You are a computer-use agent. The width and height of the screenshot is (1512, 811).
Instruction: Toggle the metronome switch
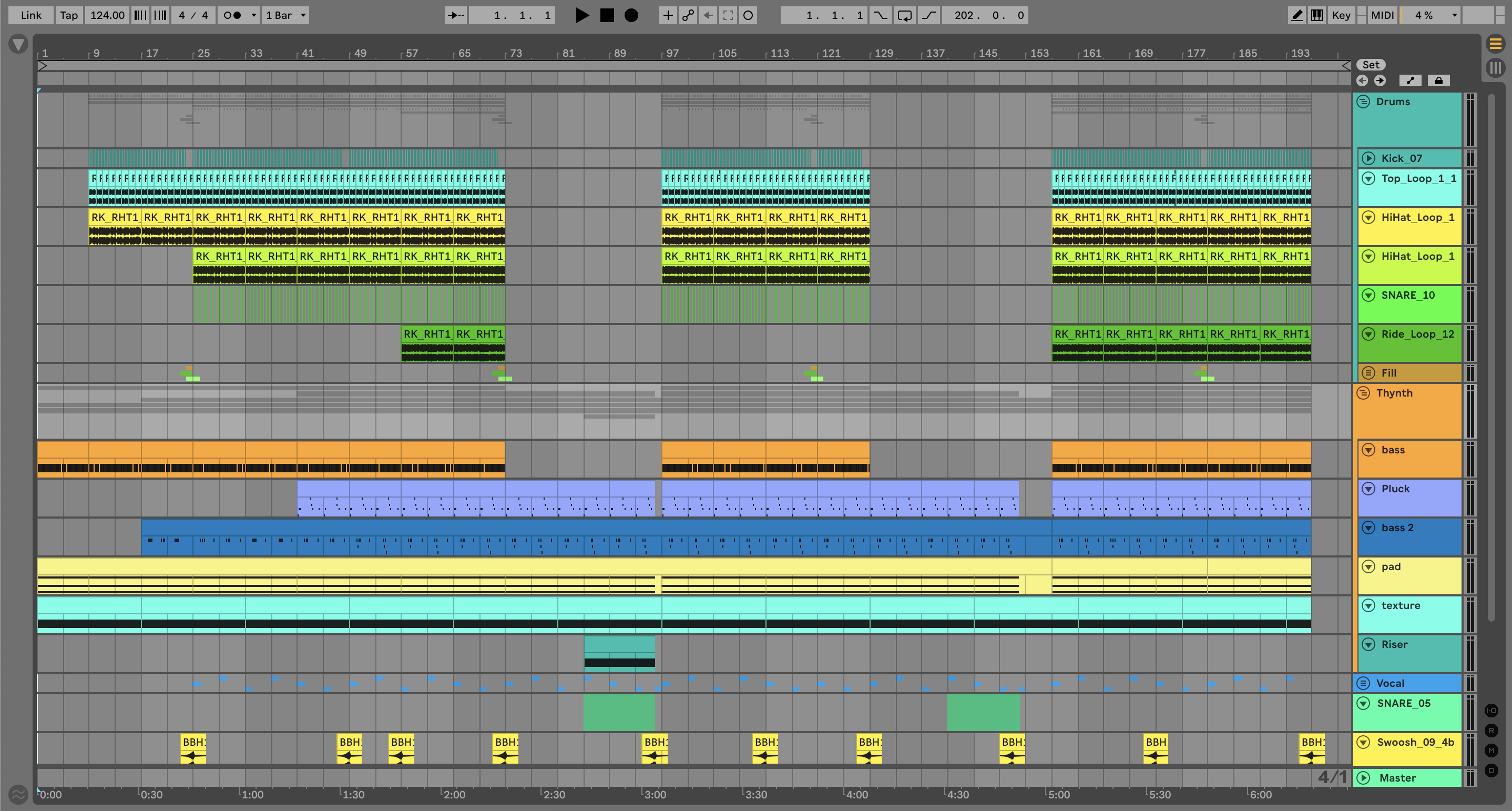(233, 15)
